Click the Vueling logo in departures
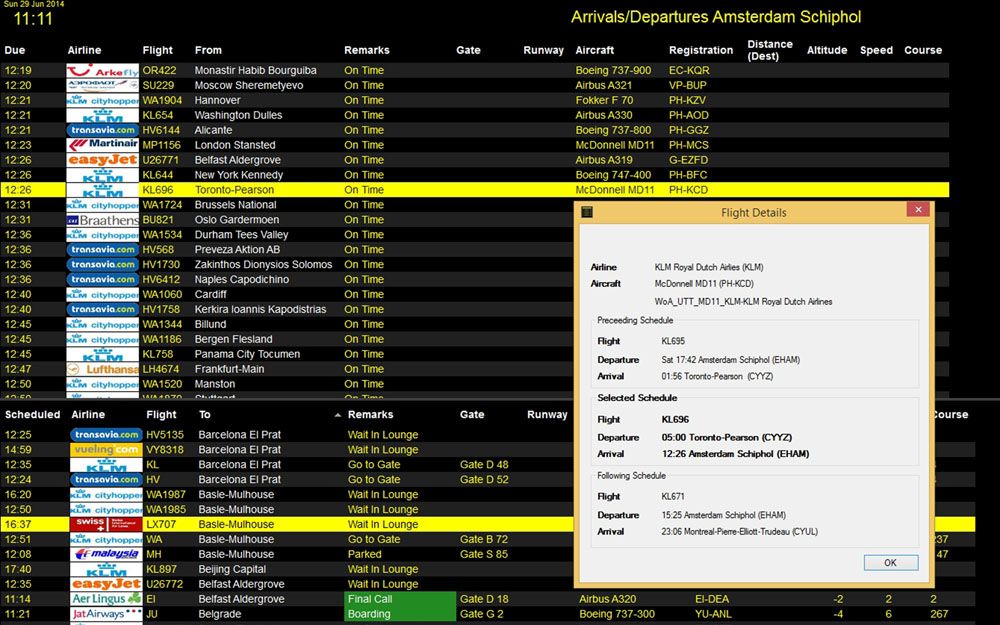The width and height of the screenshot is (1000, 625). [105, 450]
